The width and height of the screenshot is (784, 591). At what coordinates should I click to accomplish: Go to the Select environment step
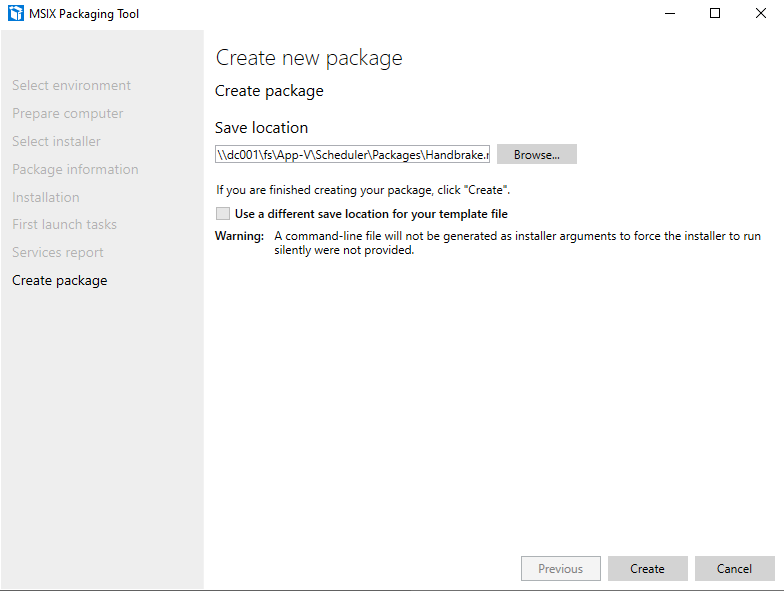(71, 86)
